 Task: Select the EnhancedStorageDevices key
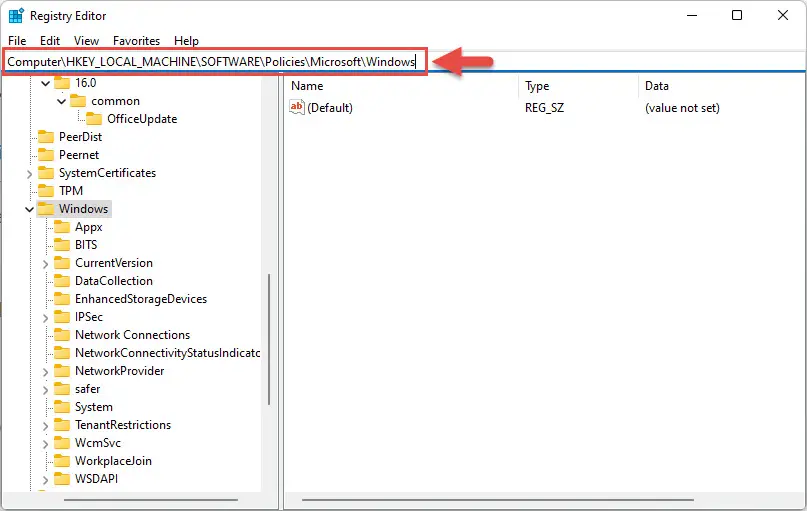click(x=141, y=298)
